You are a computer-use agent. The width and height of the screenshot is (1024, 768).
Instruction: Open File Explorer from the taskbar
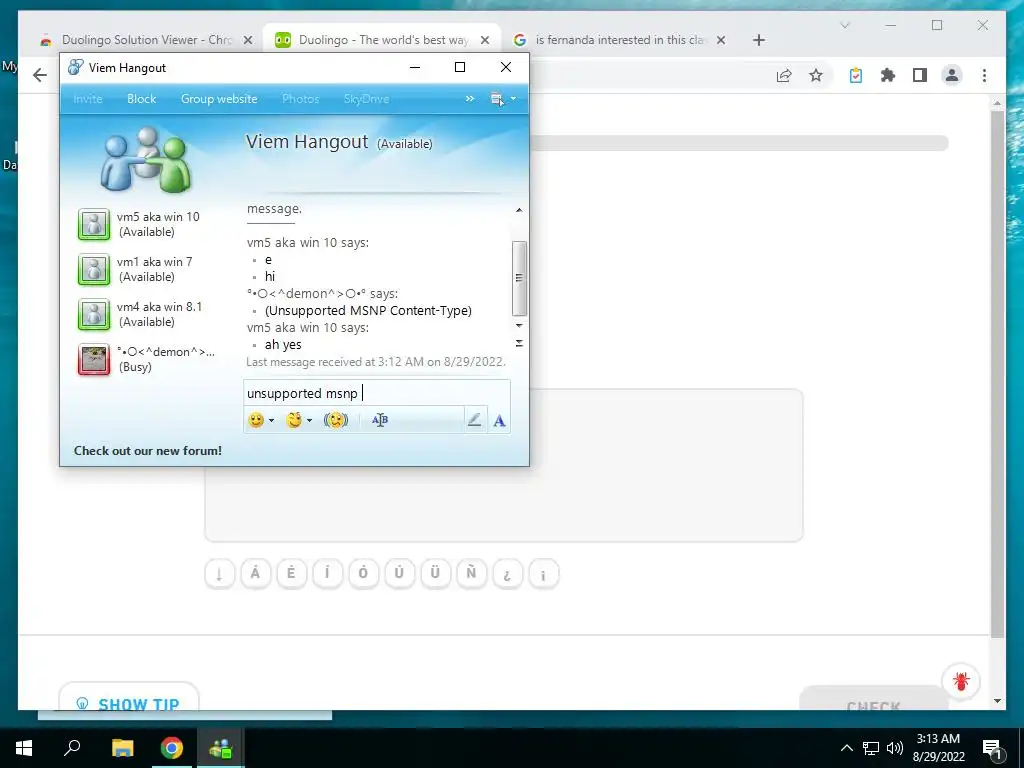tap(122, 748)
